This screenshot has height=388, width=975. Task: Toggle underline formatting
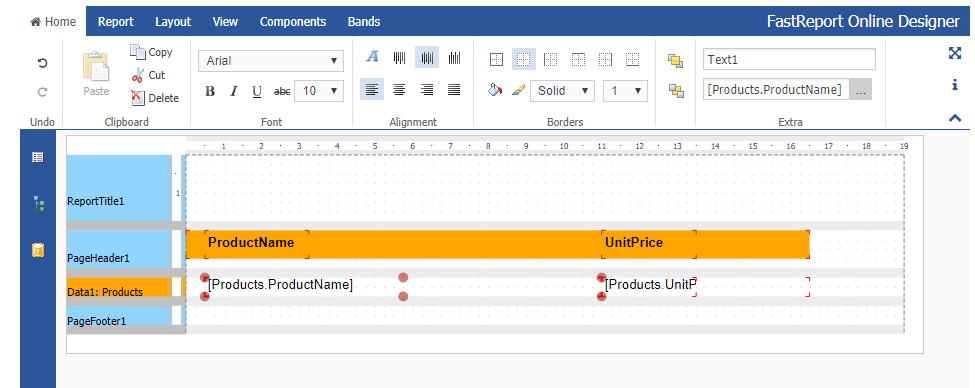(x=257, y=91)
